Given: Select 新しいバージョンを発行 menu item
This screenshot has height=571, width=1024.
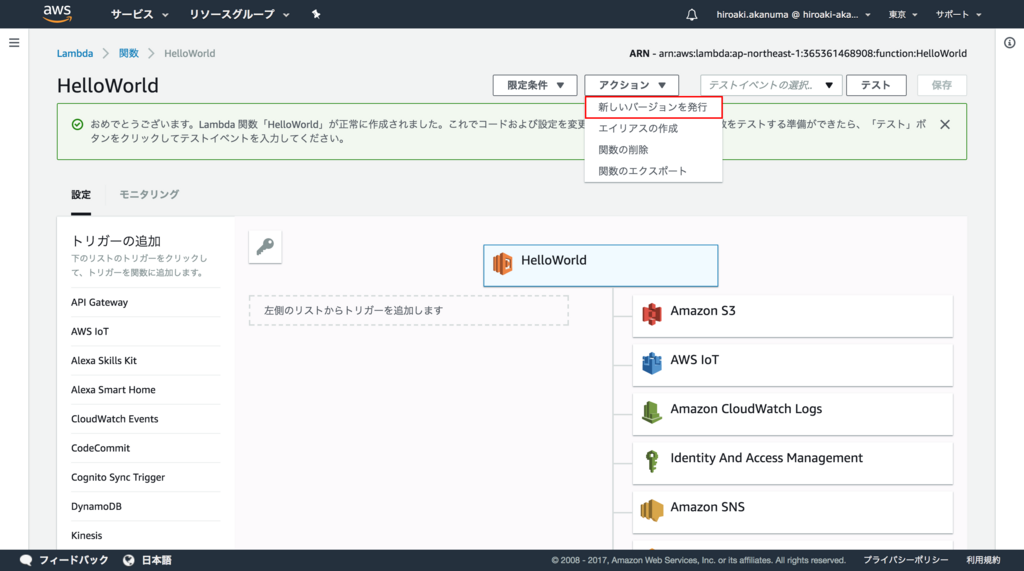Looking at the screenshot, I should (654, 107).
